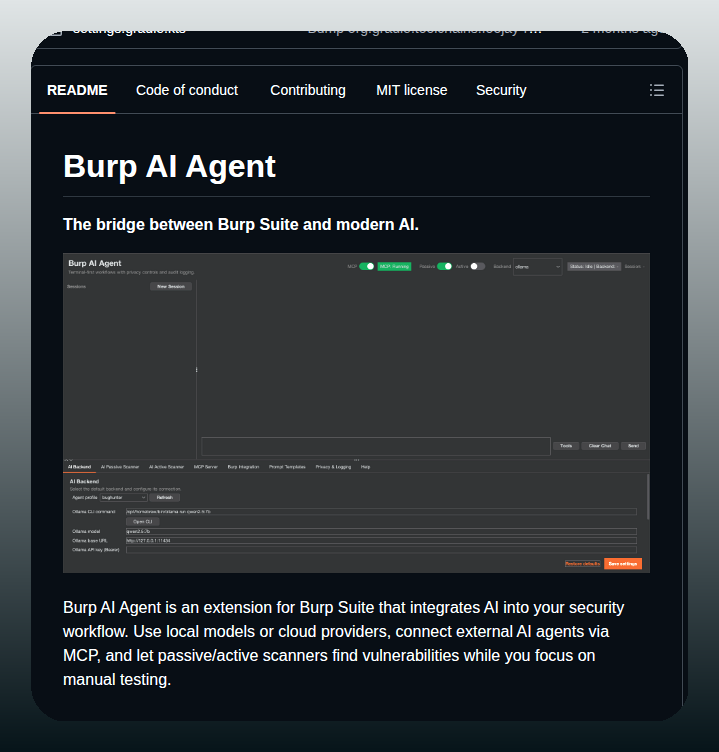
Task: Select the Prompt Templates settings tab
Action: coord(287,467)
